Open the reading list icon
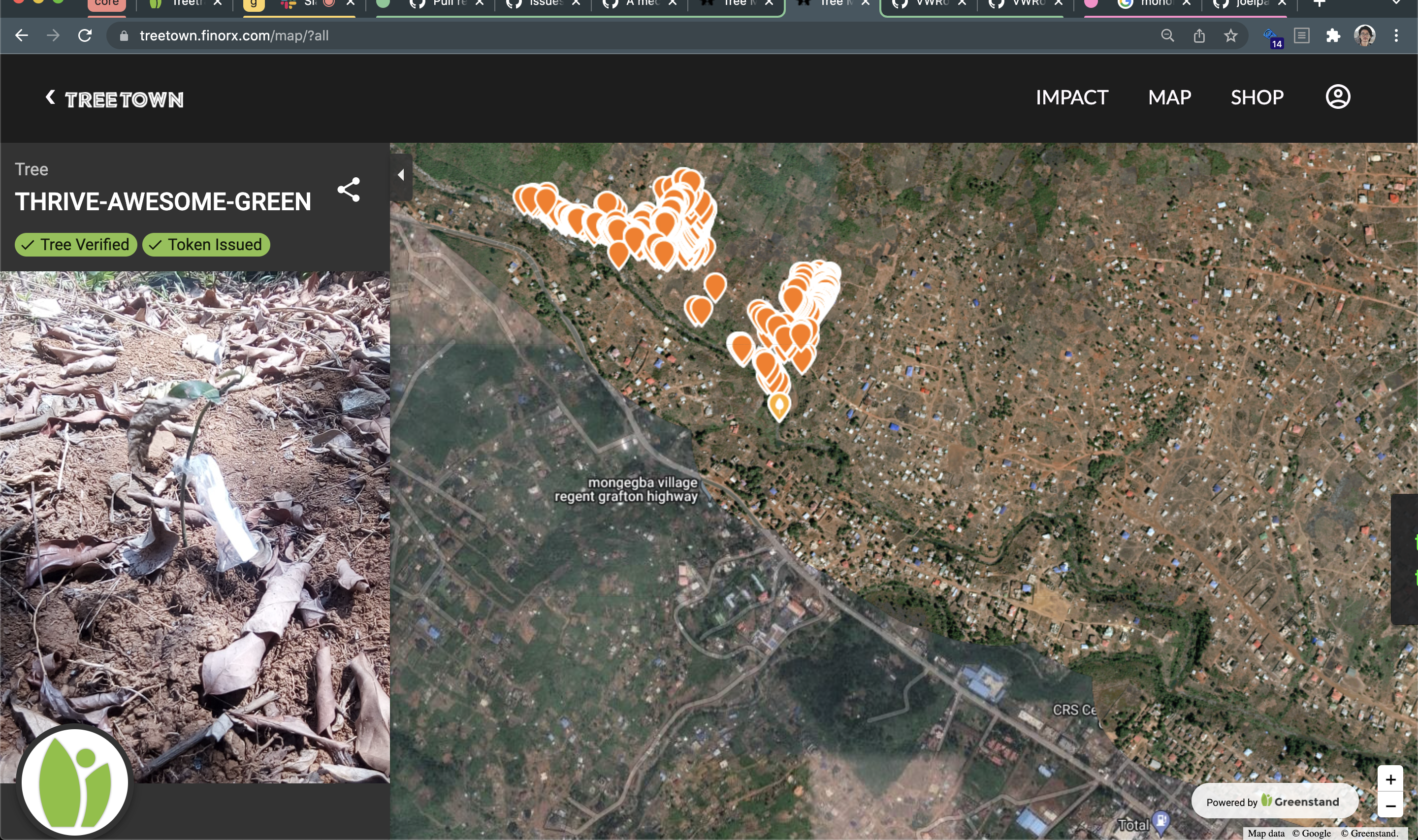 pos(1301,35)
